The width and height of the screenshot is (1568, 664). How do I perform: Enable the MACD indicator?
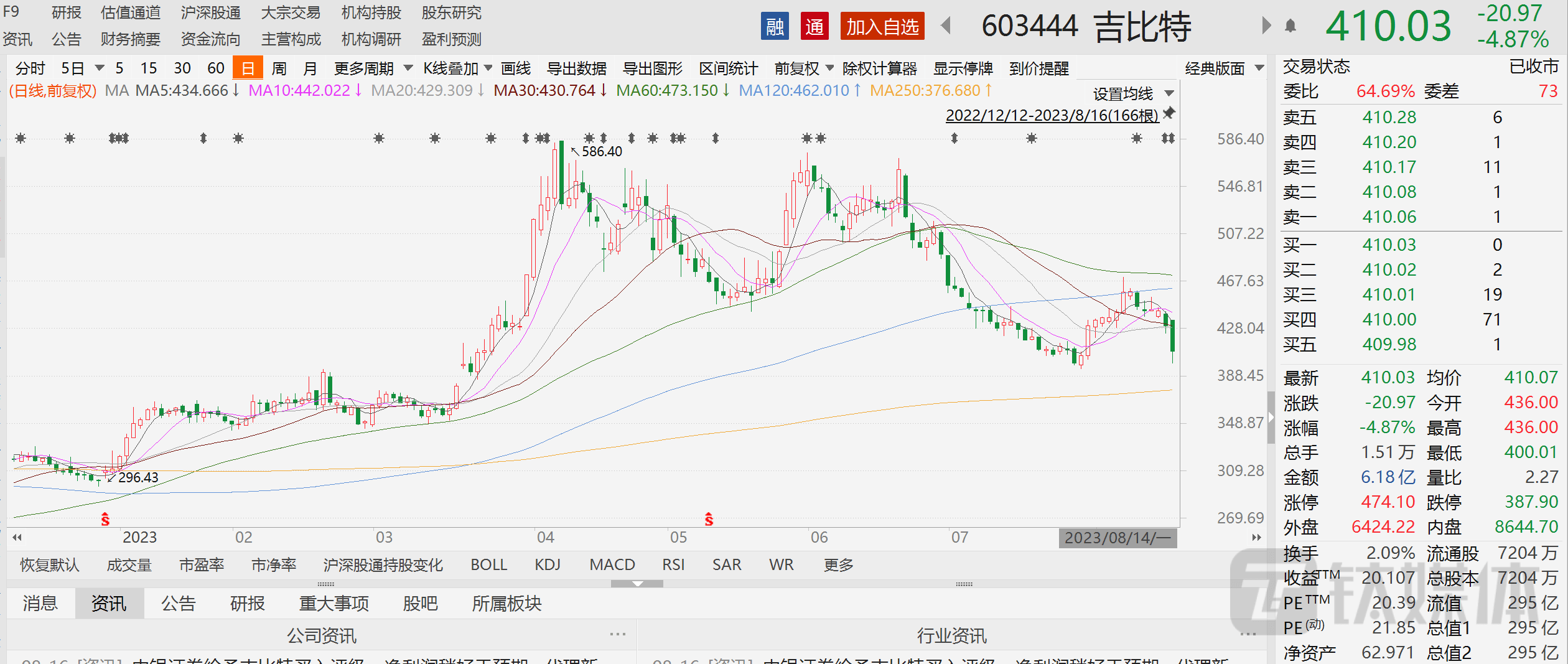pos(612,564)
